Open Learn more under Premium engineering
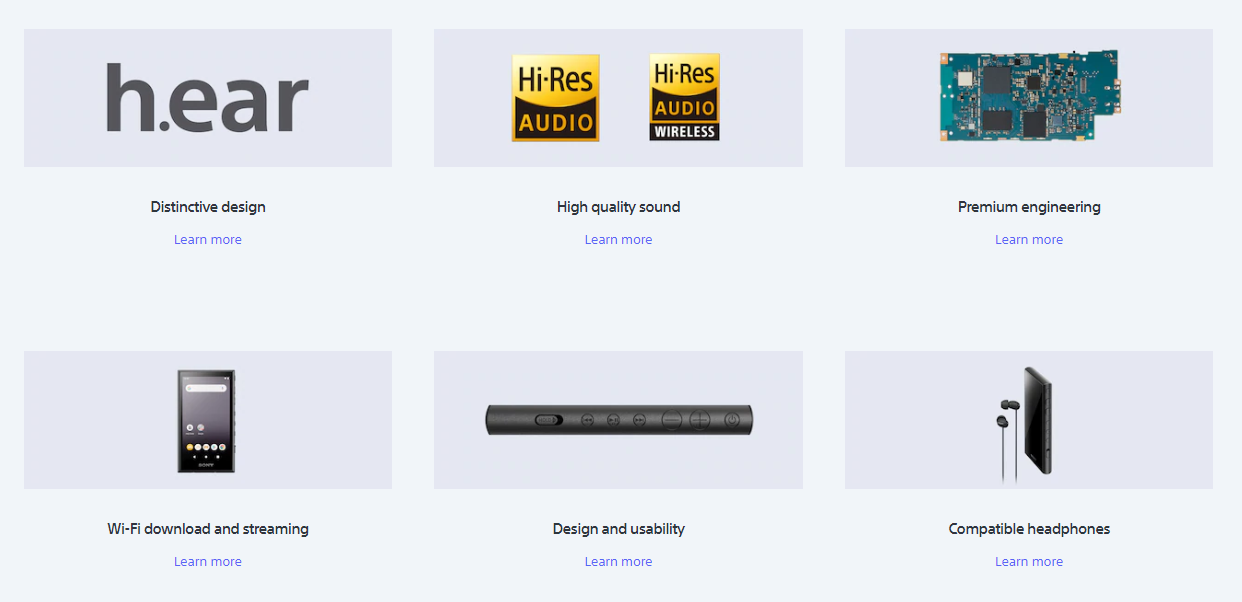This screenshot has height=602, width=1242. pos(1028,240)
